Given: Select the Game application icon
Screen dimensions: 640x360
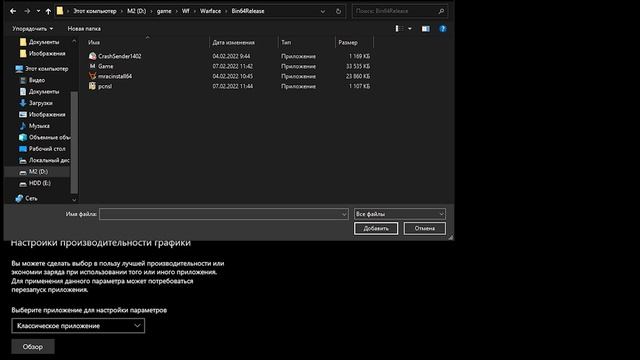Looking at the screenshot, I should tap(93, 66).
